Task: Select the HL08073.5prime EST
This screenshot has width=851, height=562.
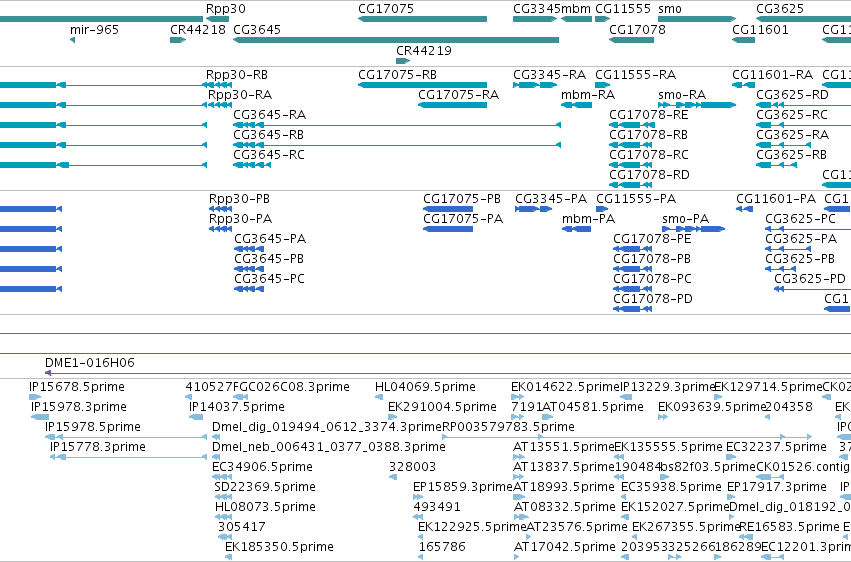Action: pyautogui.click(x=224, y=518)
